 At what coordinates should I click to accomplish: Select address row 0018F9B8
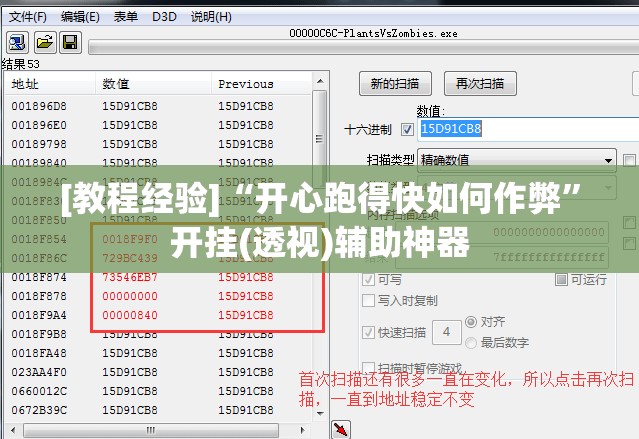tap(158, 334)
